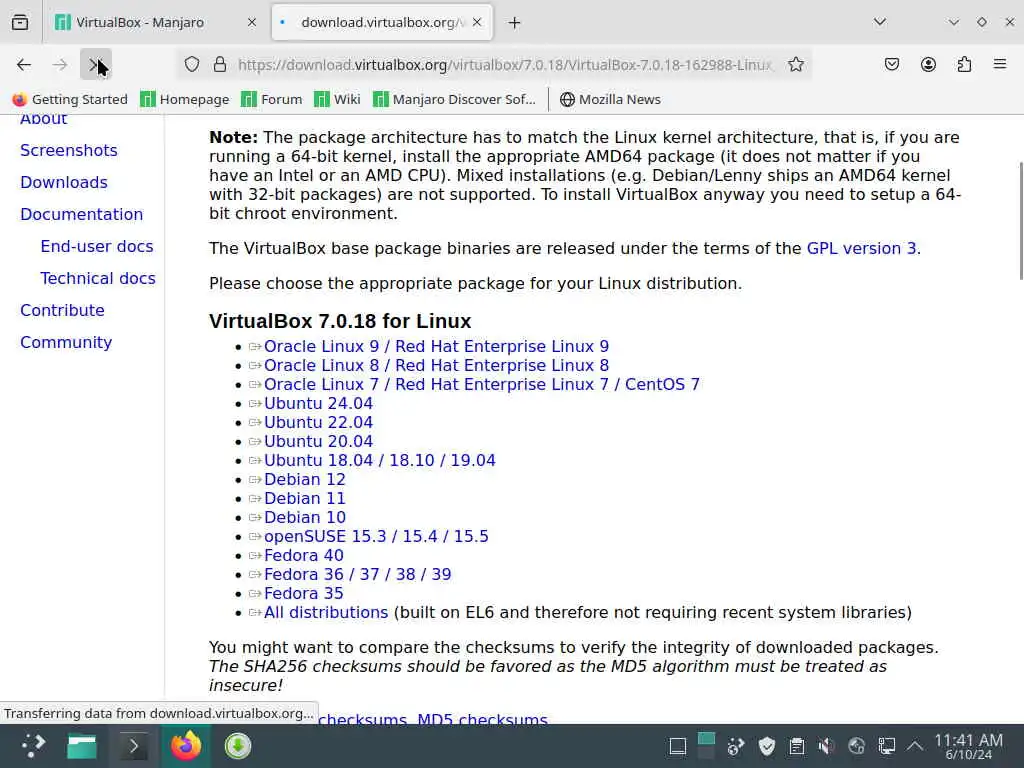Open the Firefox hamburger application menu
The height and width of the screenshot is (768, 1024).
[x=1000, y=64]
